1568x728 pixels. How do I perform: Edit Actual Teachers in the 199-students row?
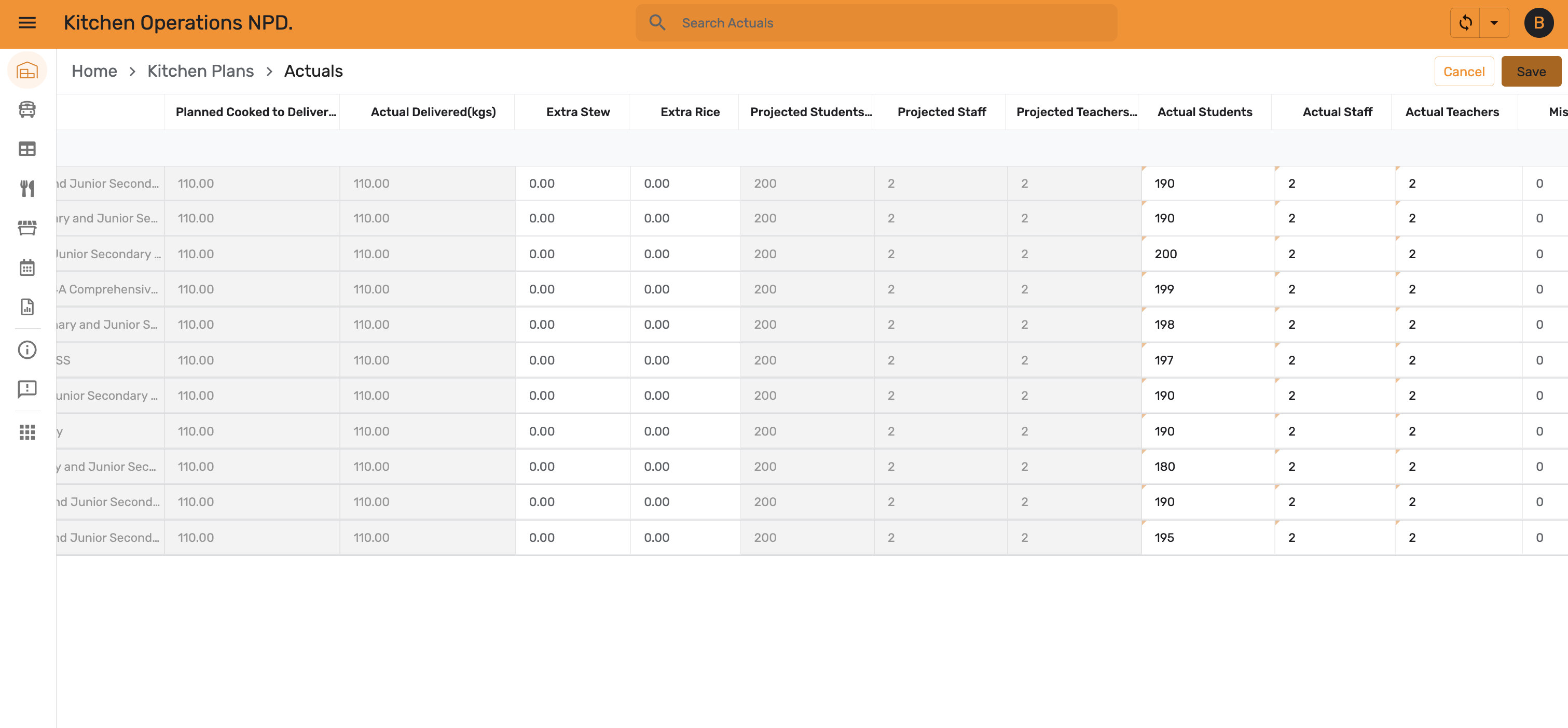[x=1459, y=289]
